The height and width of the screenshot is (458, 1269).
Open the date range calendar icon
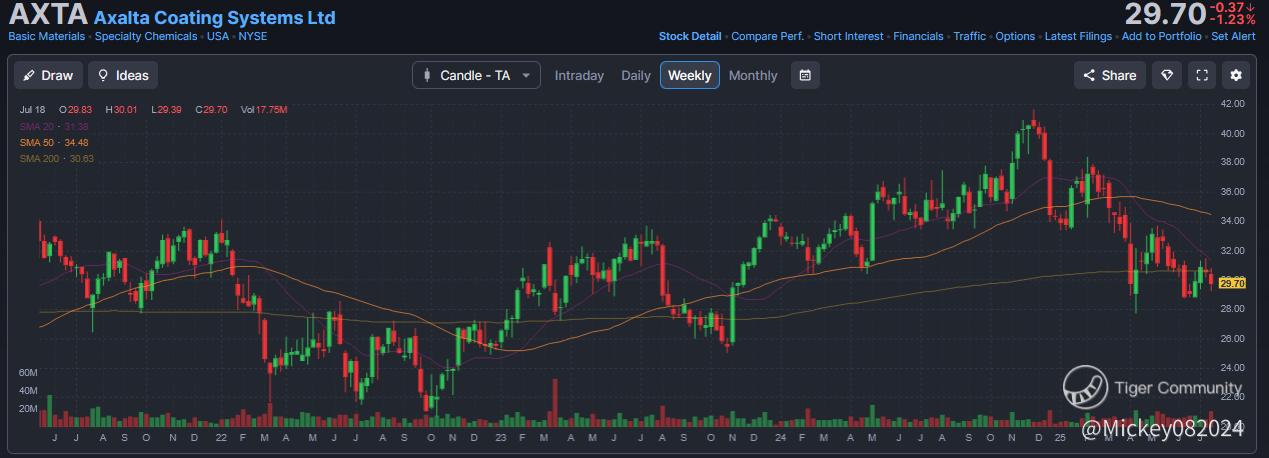point(805,75)
